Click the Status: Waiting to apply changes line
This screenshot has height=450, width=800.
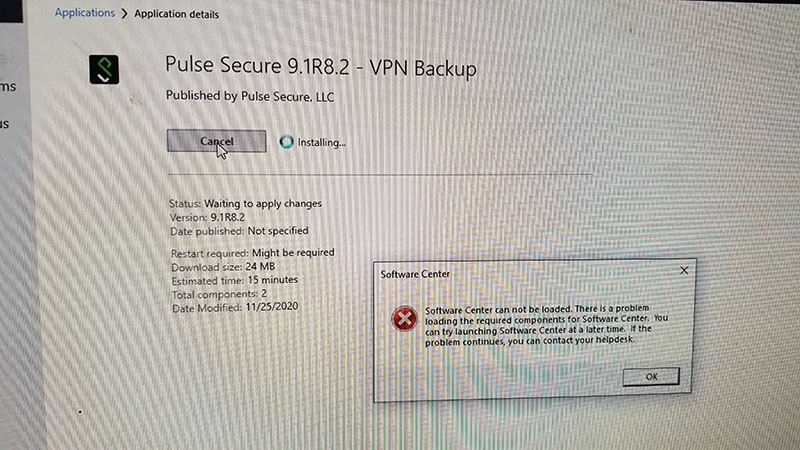(245, 203)
